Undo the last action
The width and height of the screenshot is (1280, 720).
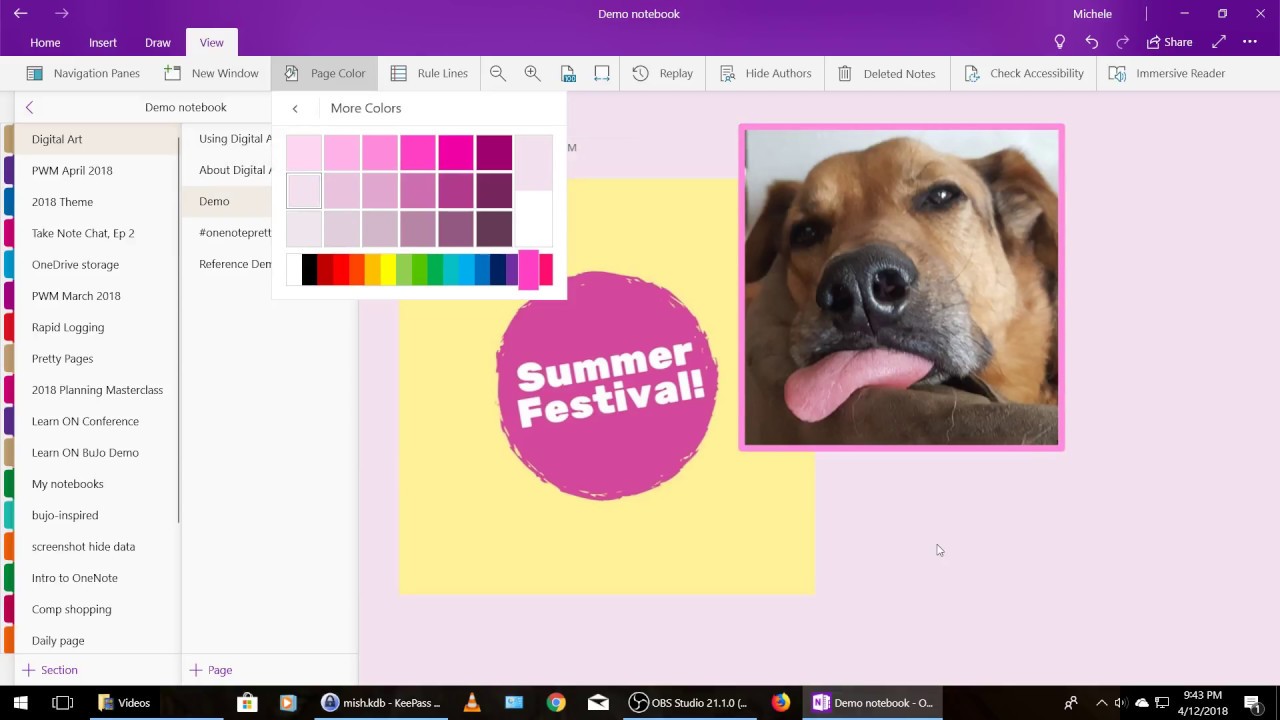coord(1092,42)
